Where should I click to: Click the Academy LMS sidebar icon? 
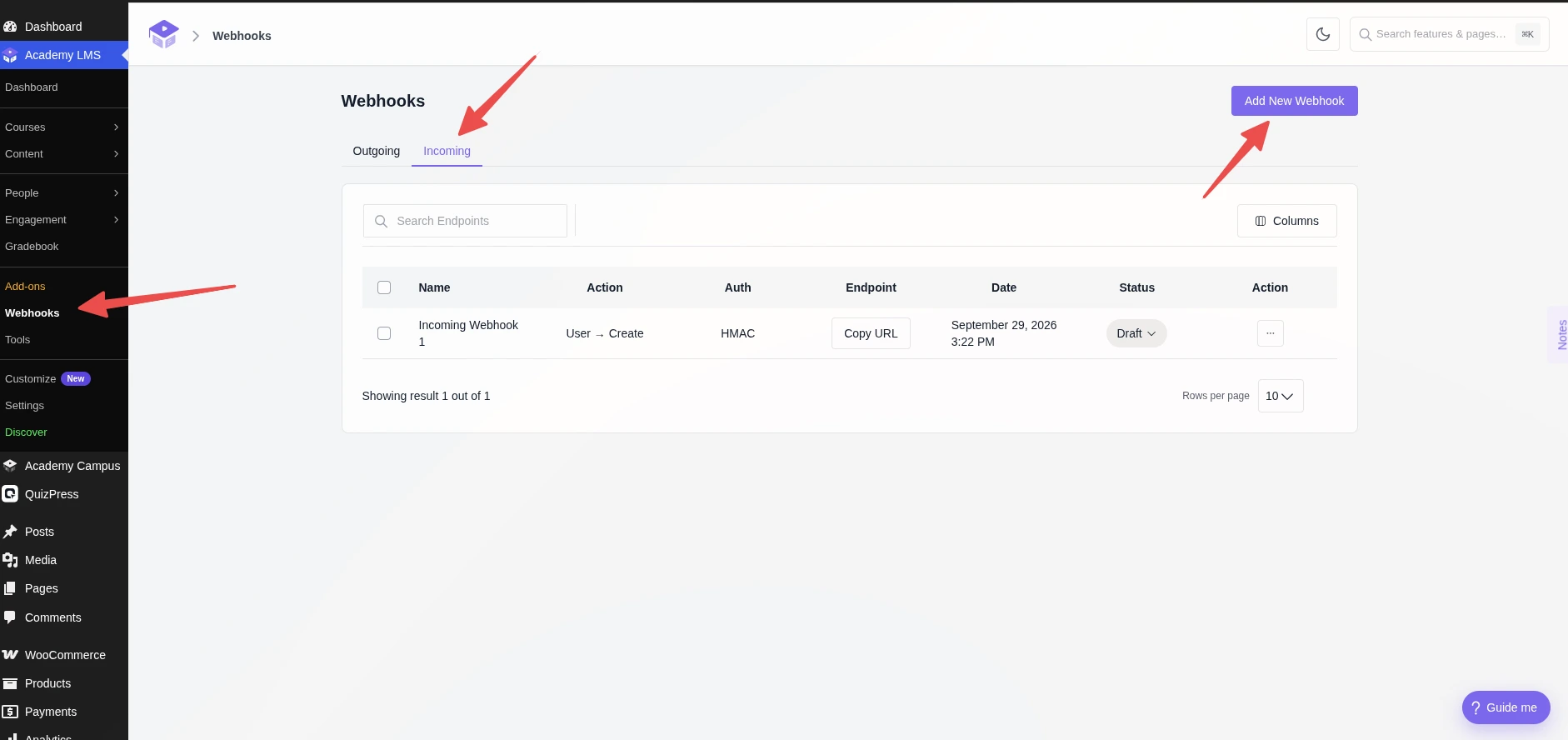(10, 55)
